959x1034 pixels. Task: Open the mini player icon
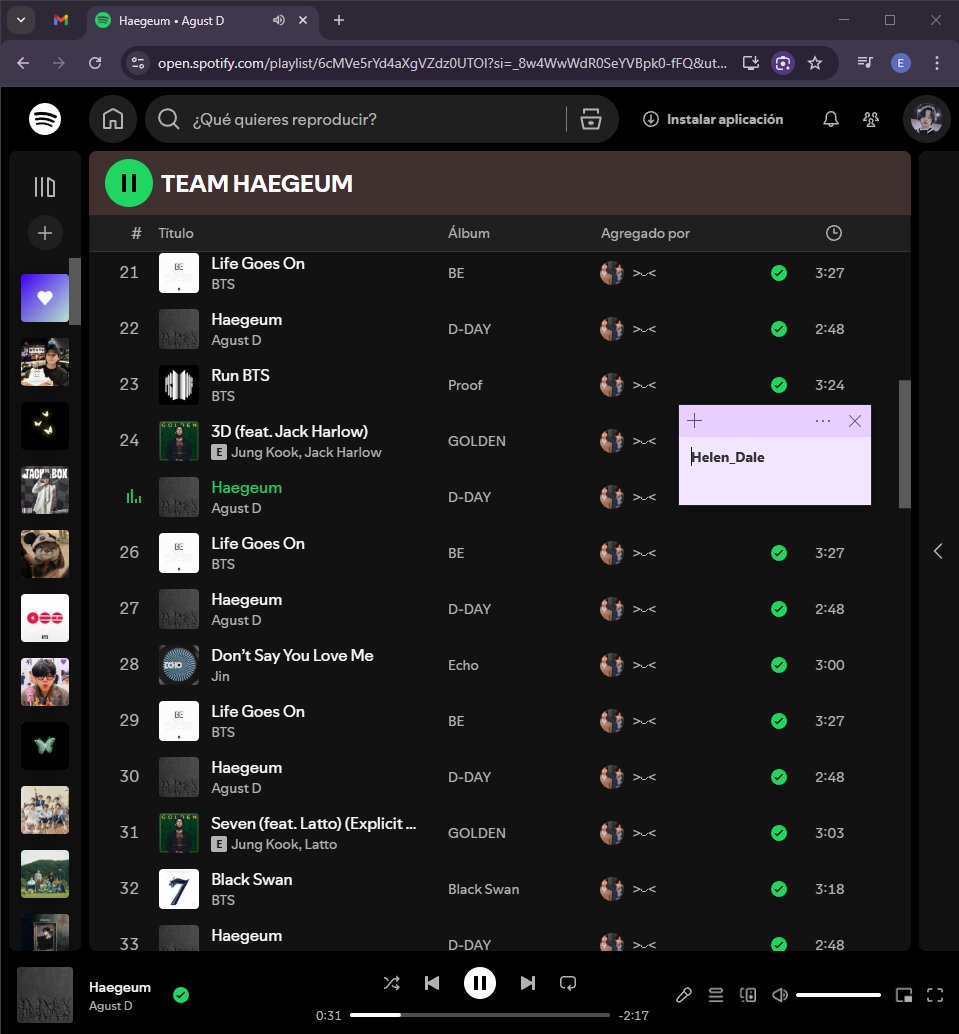pyautogui.click(x=904, y=995)
